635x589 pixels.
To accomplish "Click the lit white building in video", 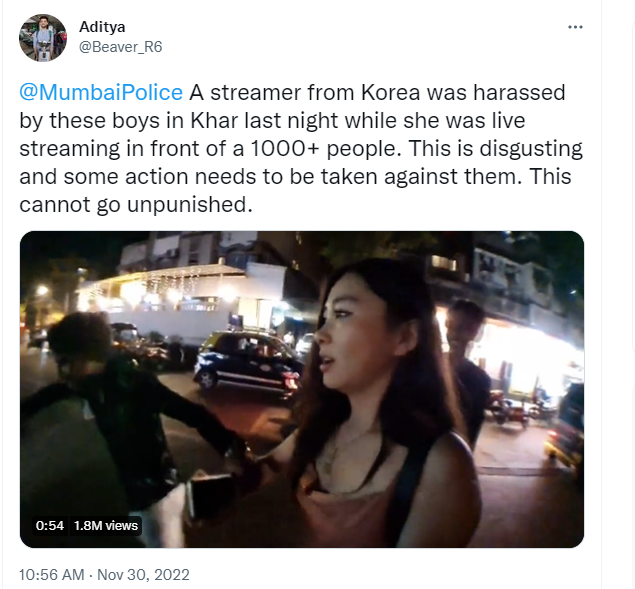I will tap(182, 300).
